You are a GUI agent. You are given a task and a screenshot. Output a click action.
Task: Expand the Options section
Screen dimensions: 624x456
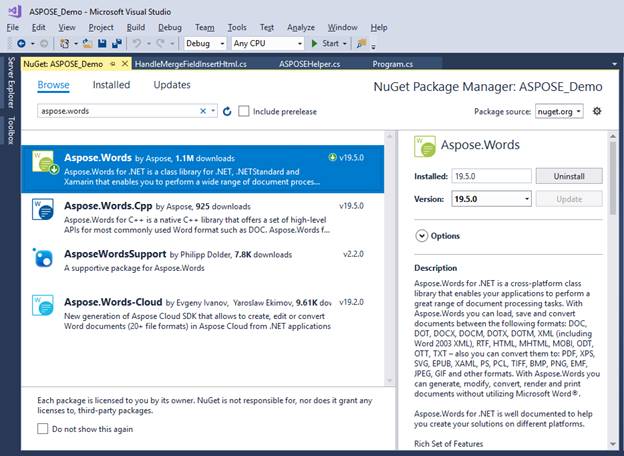tap(421, 236)
